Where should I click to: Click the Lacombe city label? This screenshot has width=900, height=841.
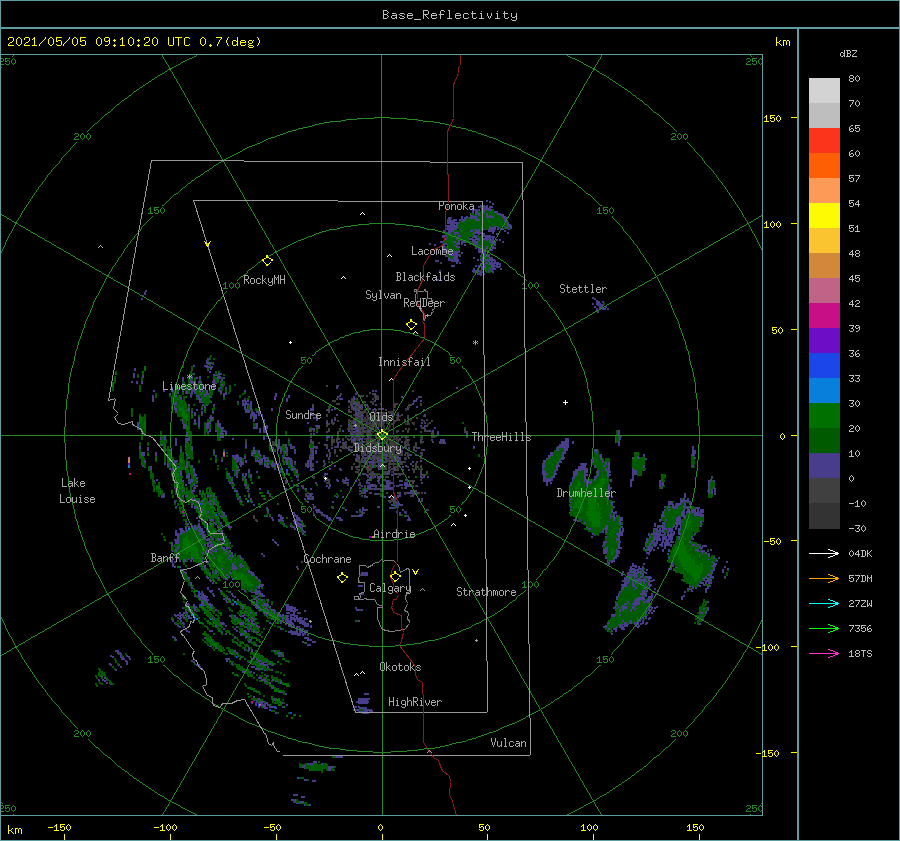pyautogui.click(x=432, y=251)
